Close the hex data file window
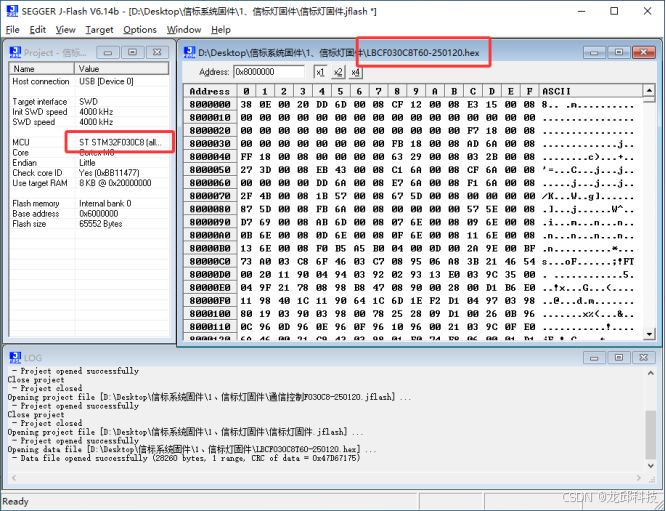This screenshot has width=666, height=511. [x=643, y=52]
